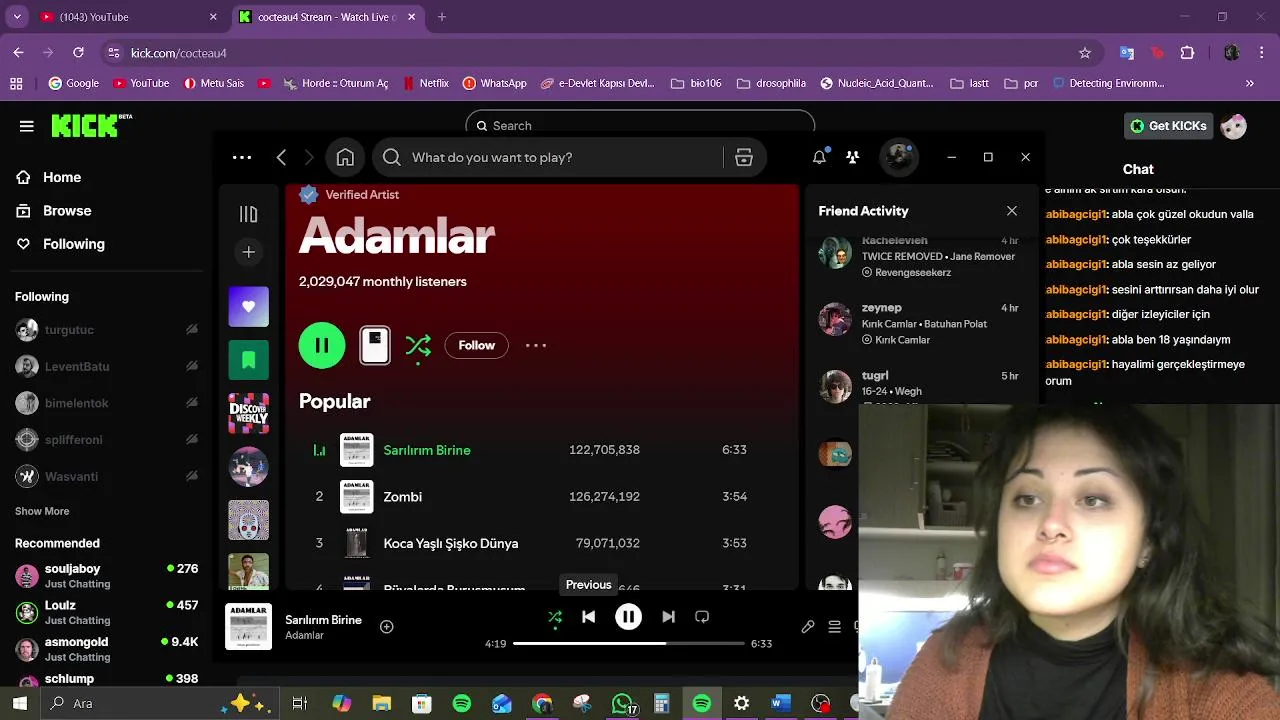The height and width of the screenshot is (720, 1280).
Task: Open souljaboy recommended stream
Action: click(x=107, y=575)
